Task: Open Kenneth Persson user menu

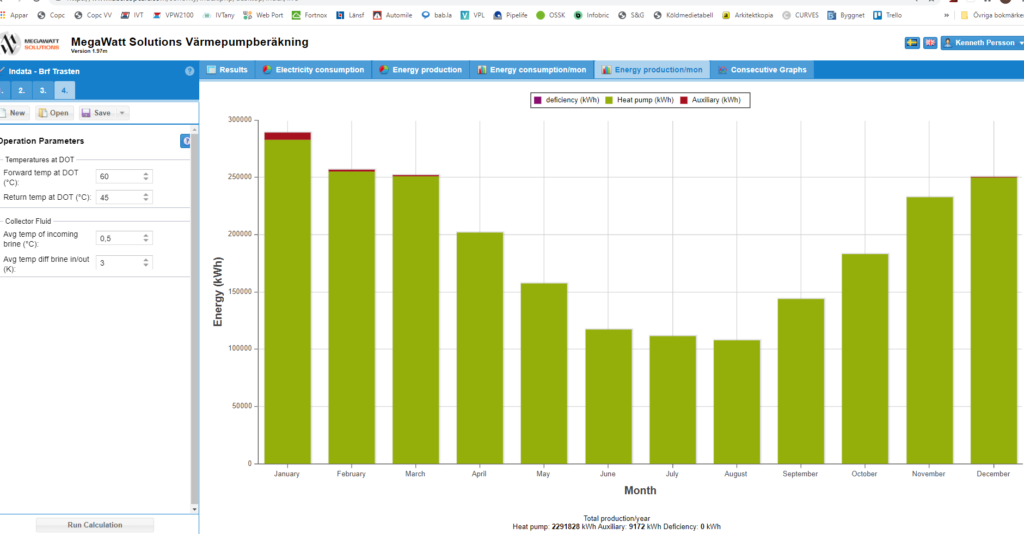Action: 983,42
